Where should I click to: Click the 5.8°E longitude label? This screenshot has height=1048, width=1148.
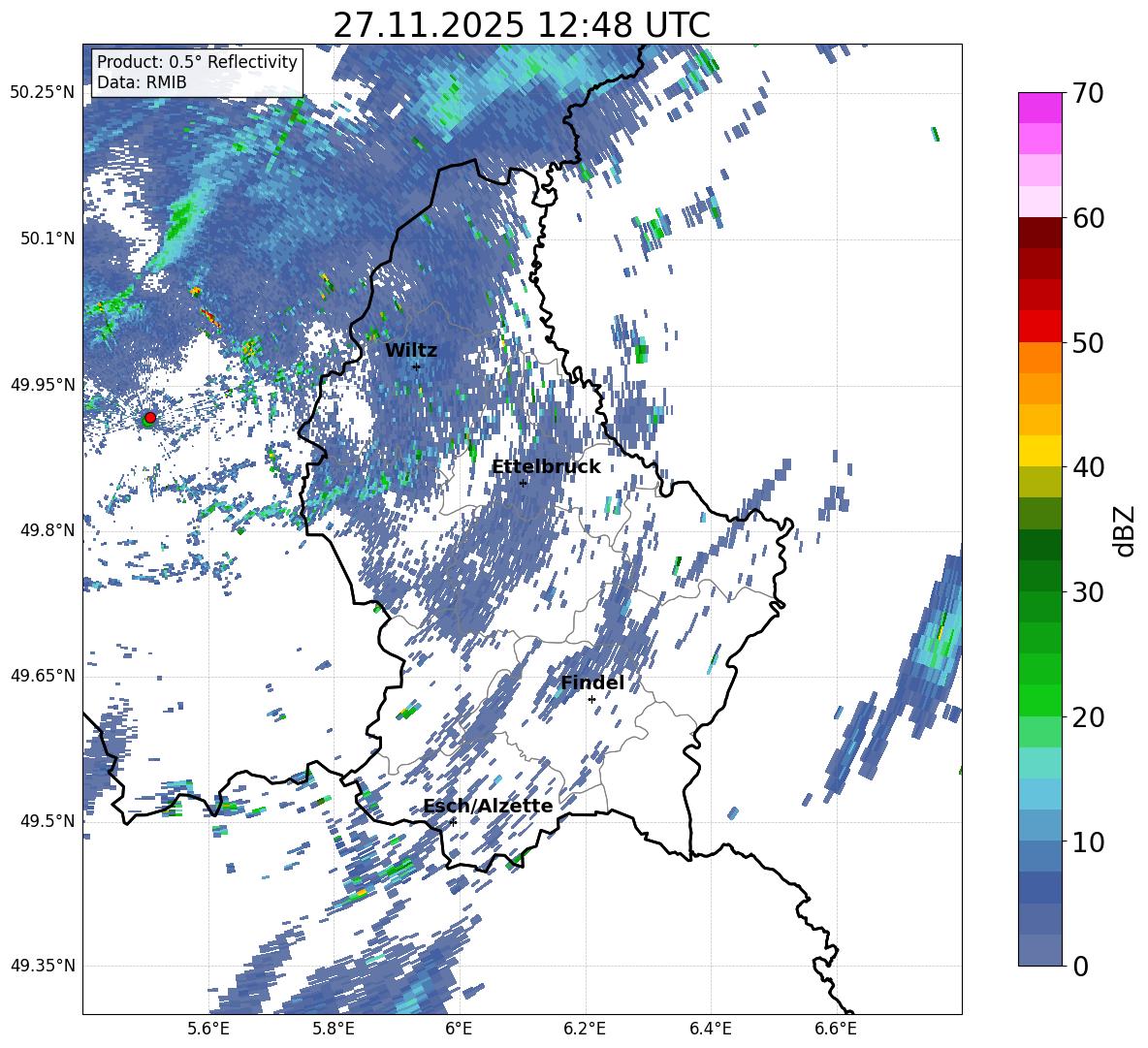(334, 1029)
